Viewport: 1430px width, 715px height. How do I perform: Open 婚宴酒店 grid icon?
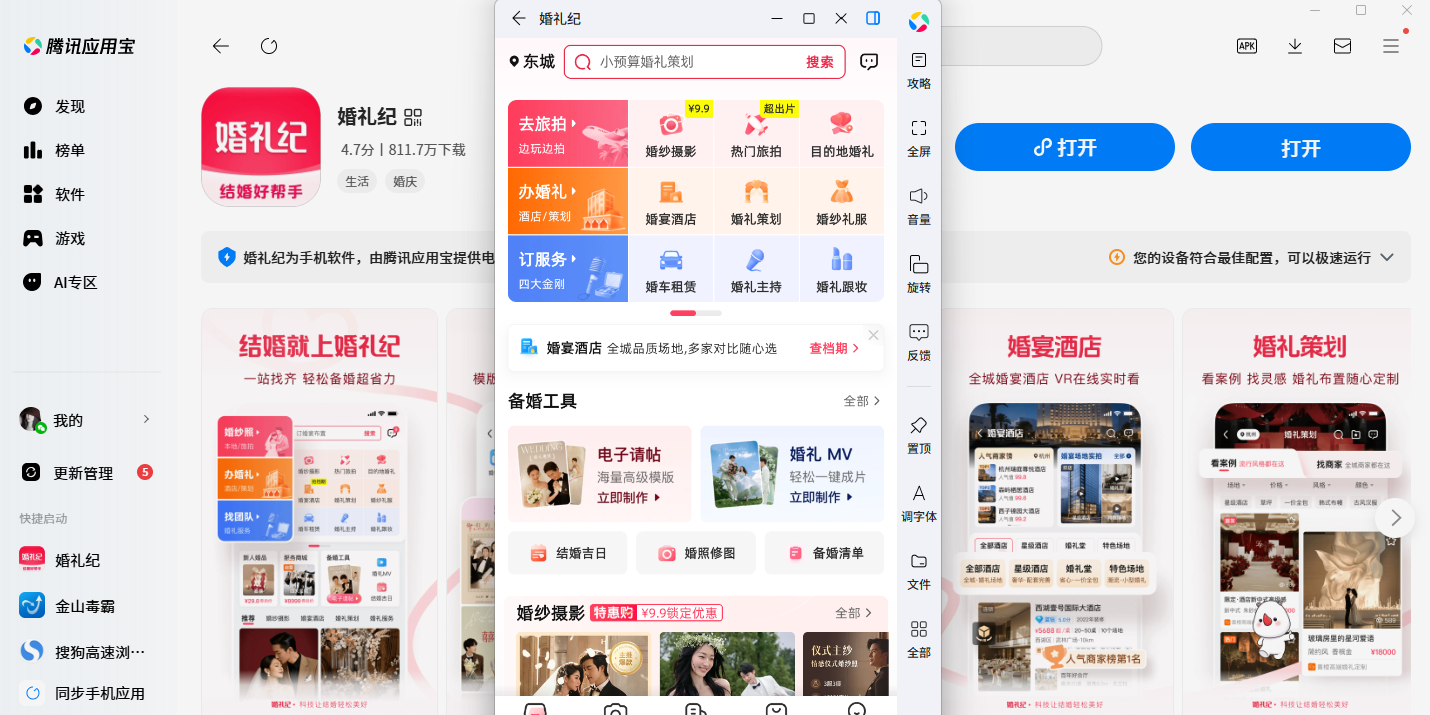pyautogui.click(x=671, y=202)
